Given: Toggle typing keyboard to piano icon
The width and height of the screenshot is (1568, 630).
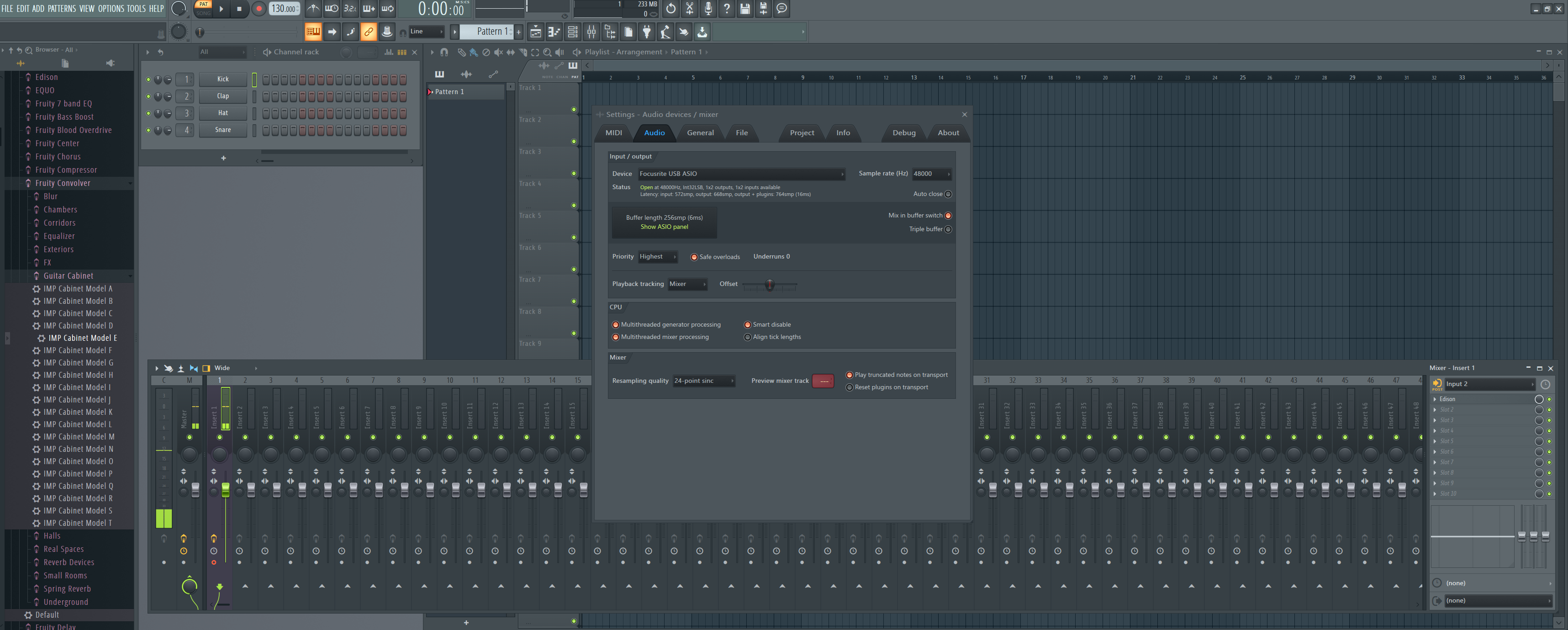Looking at the screenshot, I should [313, 32].
